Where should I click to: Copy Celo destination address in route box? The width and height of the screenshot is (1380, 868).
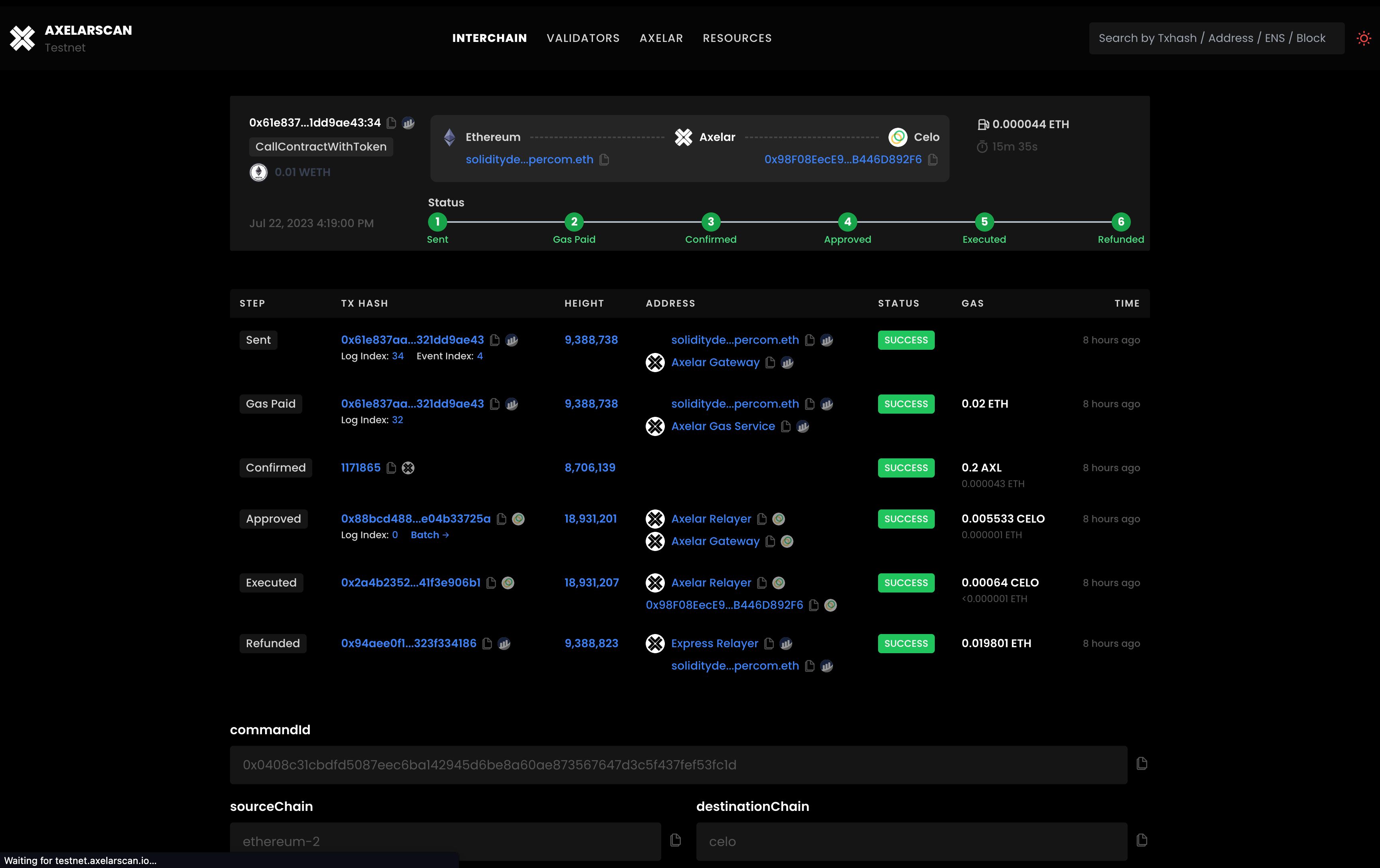click(933, 159)
